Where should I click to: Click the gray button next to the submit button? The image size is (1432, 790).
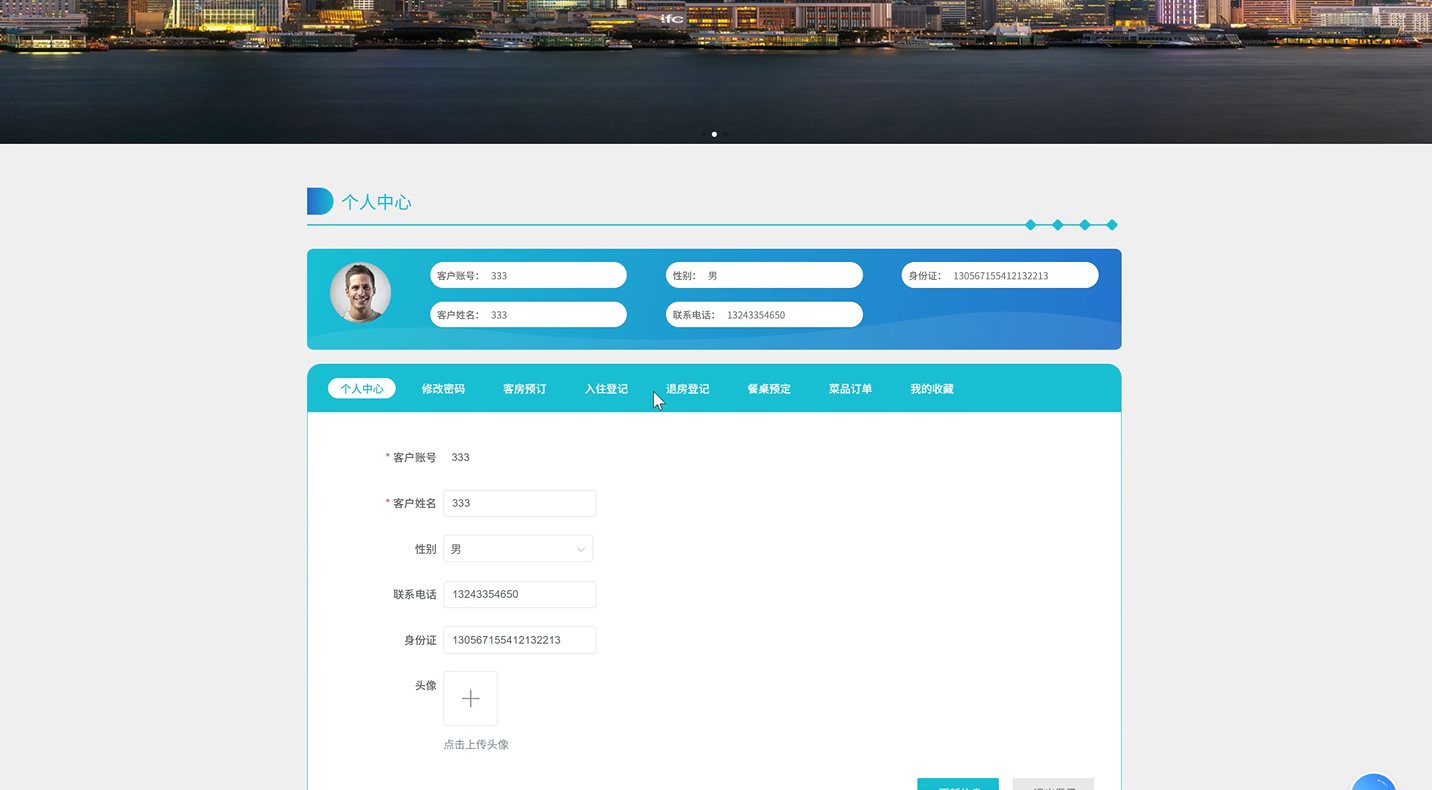[x=1052, y=787]
